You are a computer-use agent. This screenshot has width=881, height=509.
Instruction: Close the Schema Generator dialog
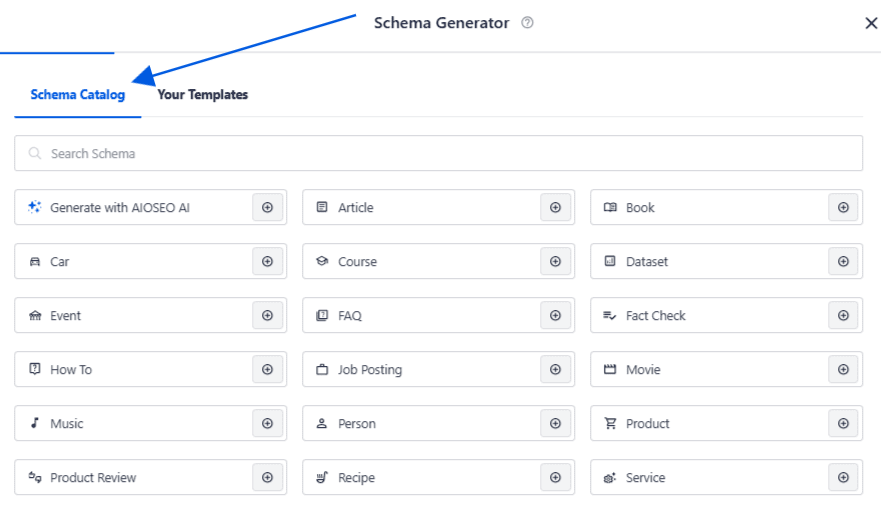871,23
